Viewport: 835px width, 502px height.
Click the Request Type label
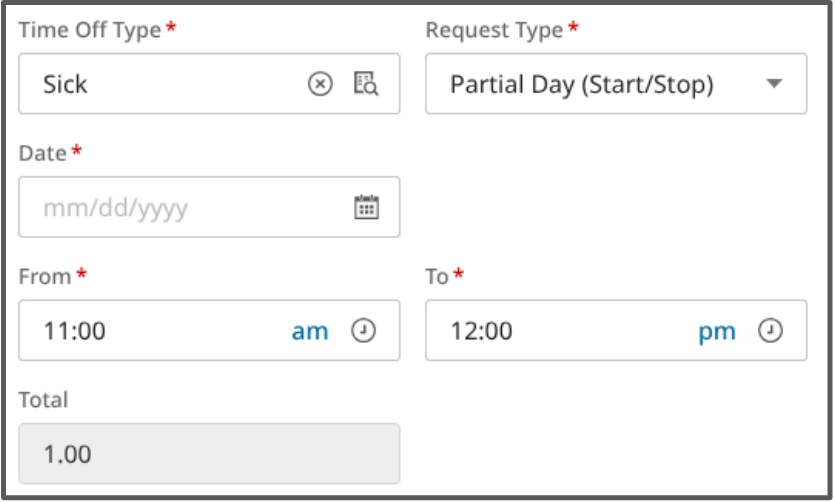494,30
